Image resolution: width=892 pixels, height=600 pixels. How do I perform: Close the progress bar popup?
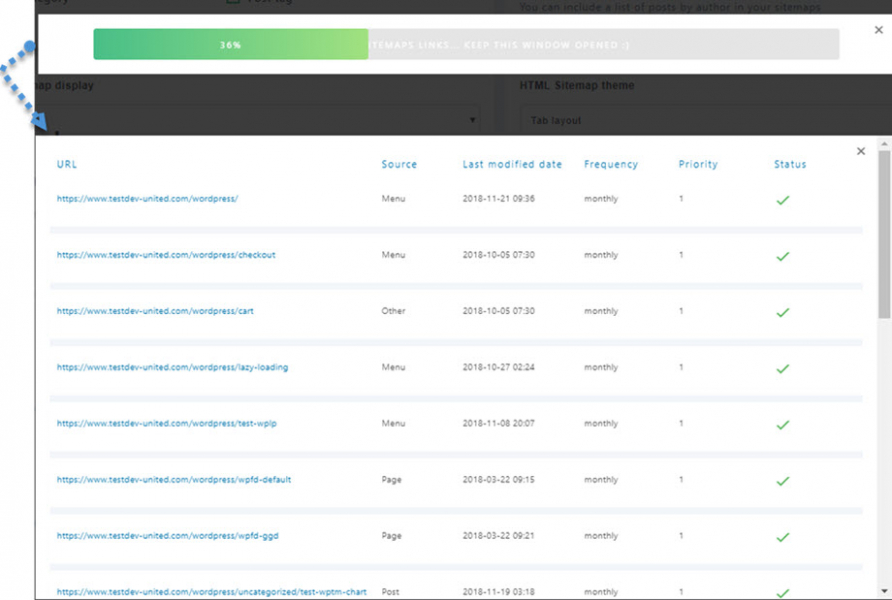pos(878,30)
